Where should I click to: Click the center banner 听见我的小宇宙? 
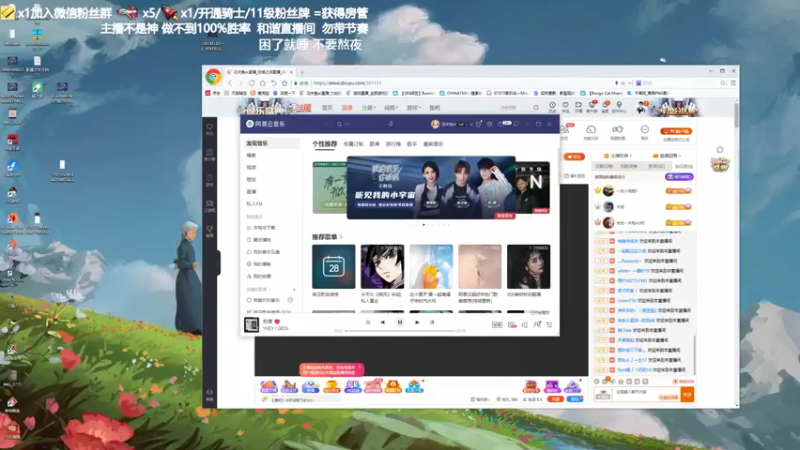431,187
